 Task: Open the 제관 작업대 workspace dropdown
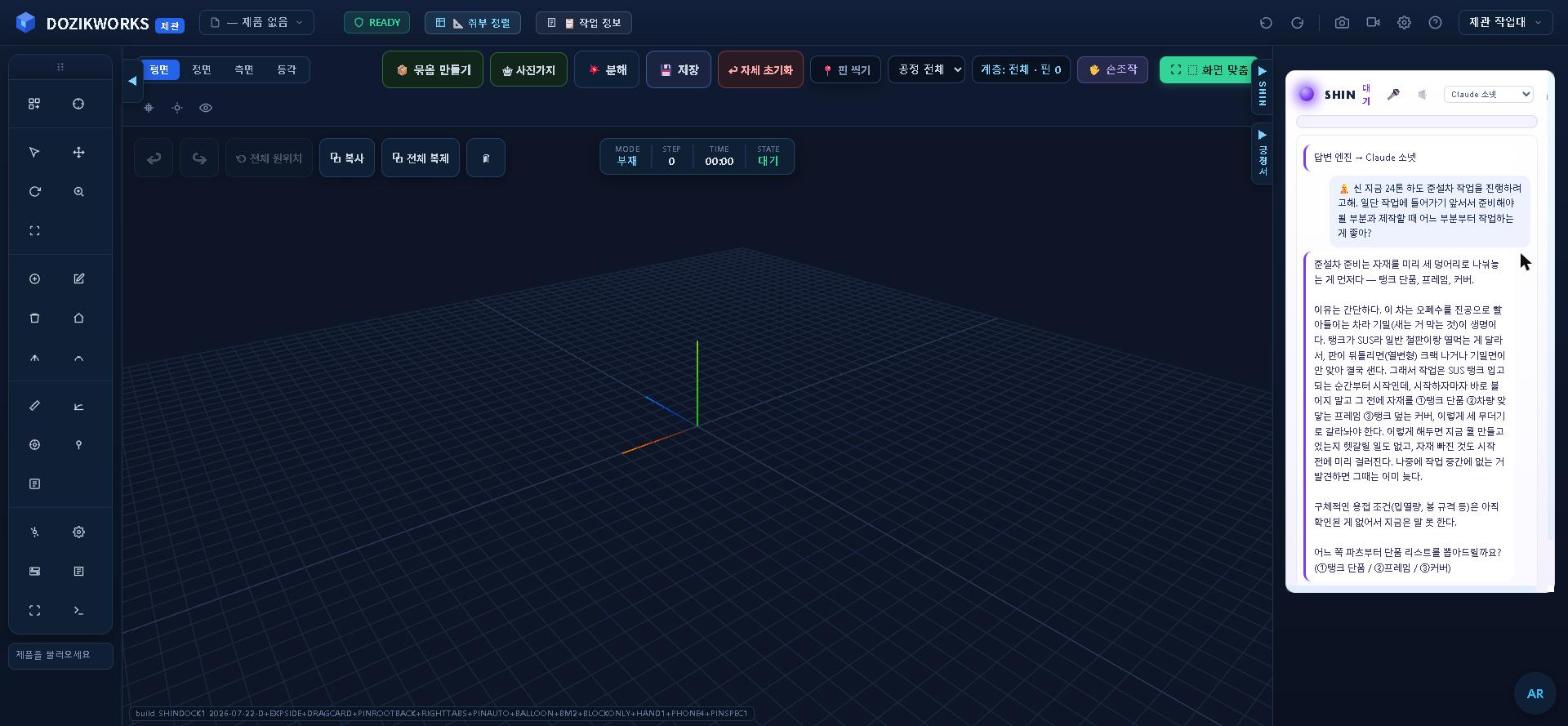pyautogui.click(x=1504, y=22)
